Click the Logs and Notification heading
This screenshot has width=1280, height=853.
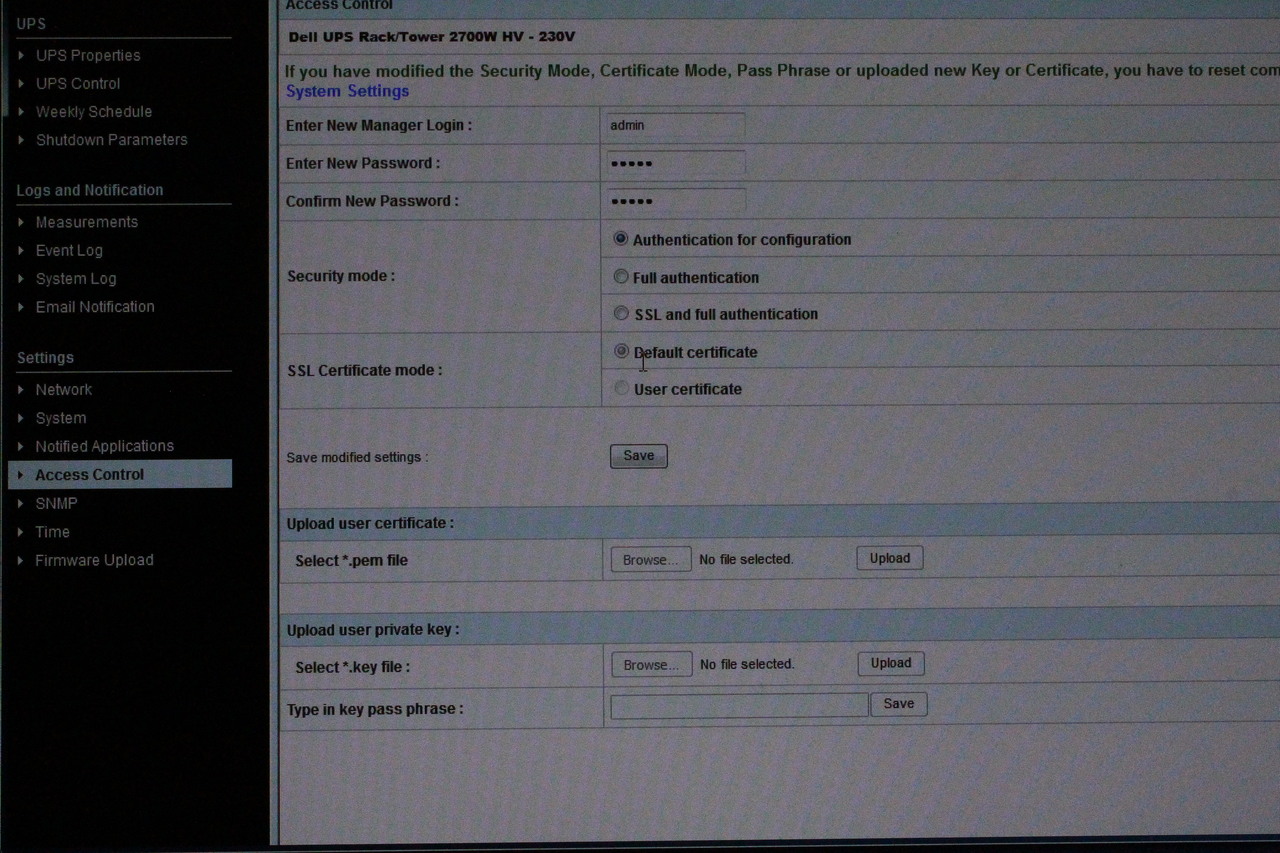pyautogui.click(x=90, y=190)
